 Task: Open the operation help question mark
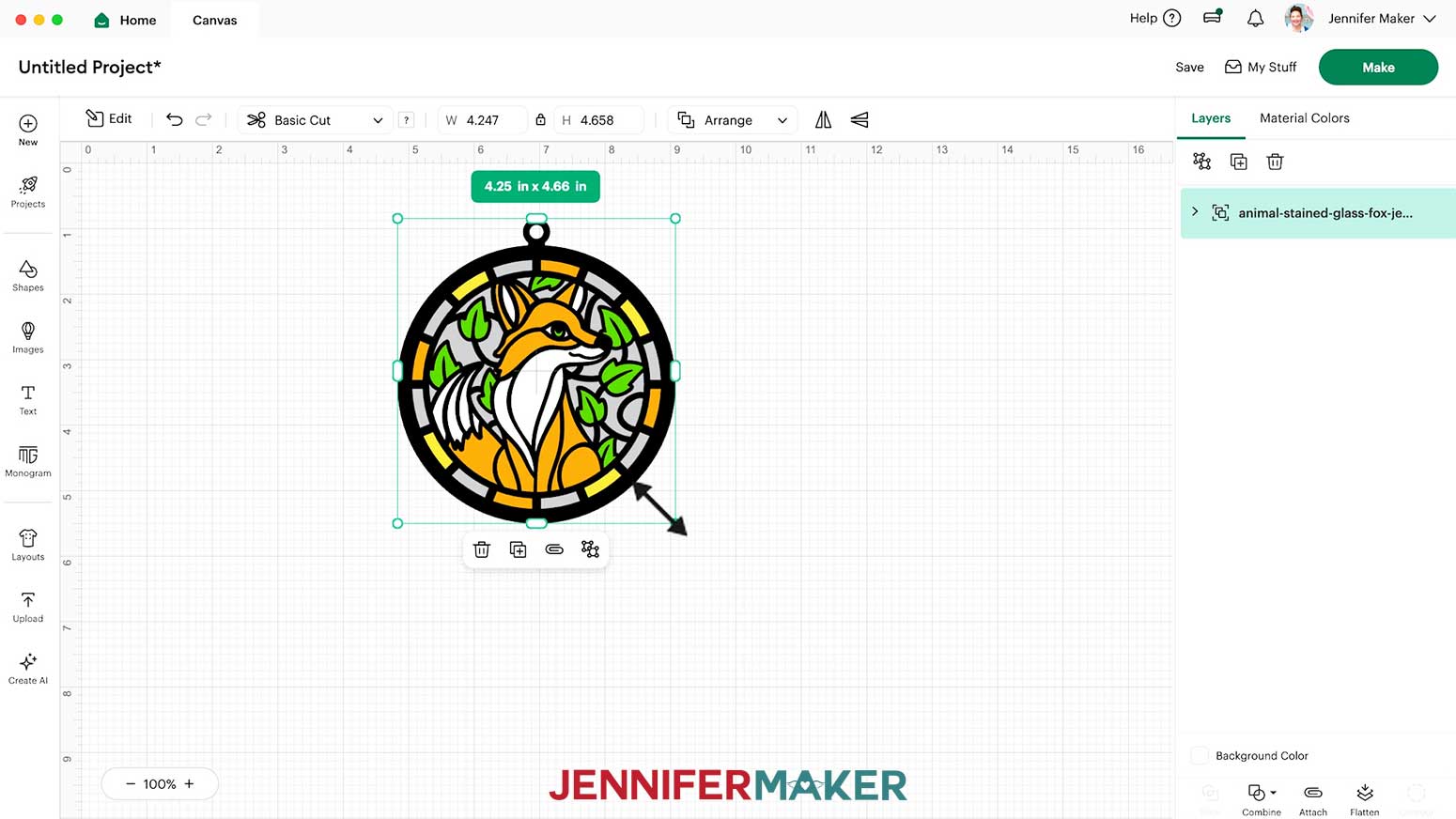(x=406, y=120)
